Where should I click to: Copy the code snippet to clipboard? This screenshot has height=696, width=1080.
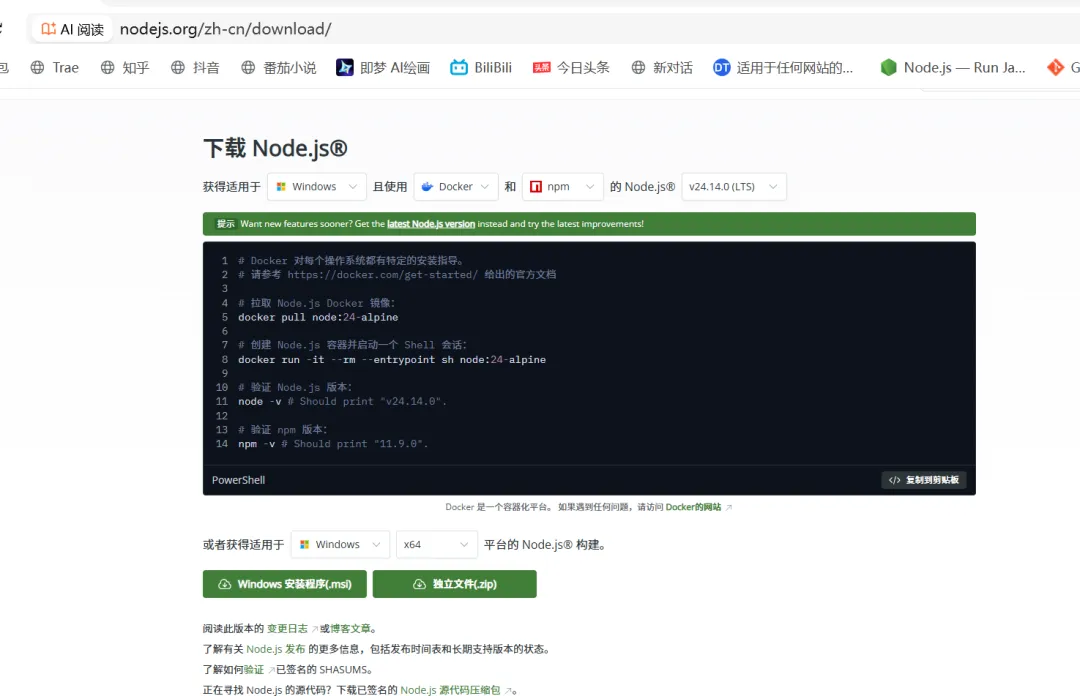point(924,480)
